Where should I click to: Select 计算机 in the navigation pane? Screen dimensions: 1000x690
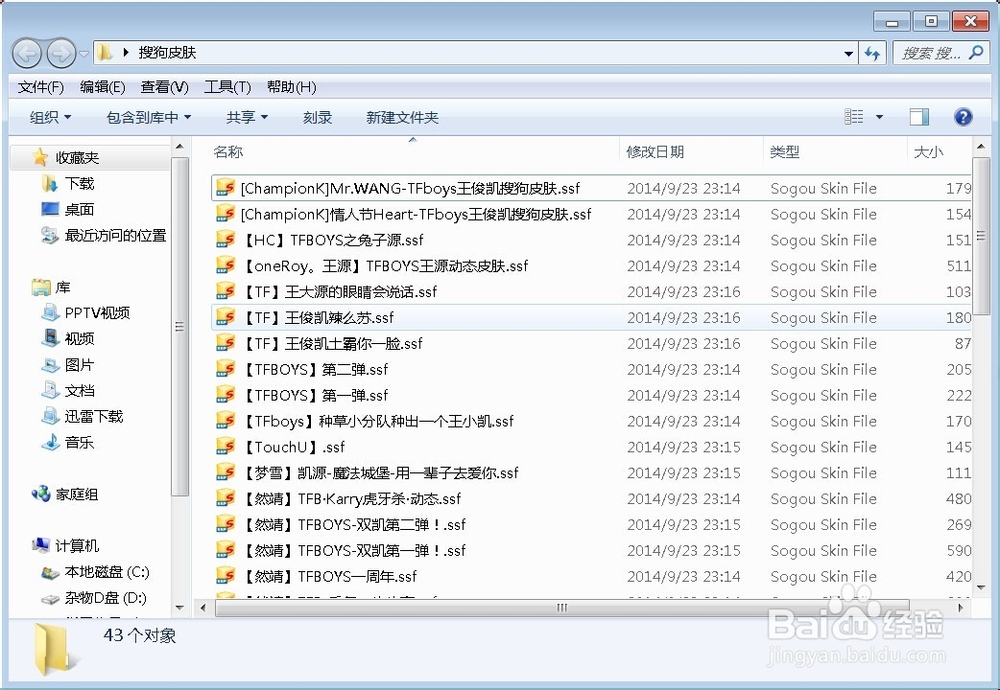(x=77, y=546)
